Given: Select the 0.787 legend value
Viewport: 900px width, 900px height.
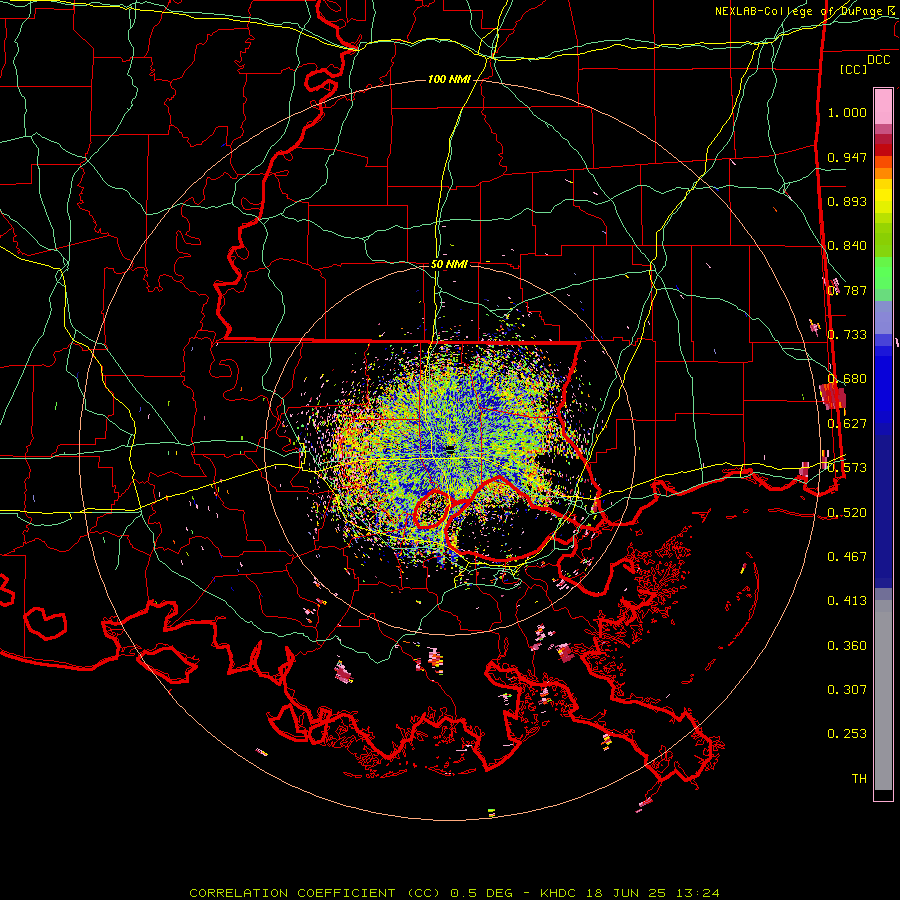Looking at the screenshot, I should click(x=847, y=290).
